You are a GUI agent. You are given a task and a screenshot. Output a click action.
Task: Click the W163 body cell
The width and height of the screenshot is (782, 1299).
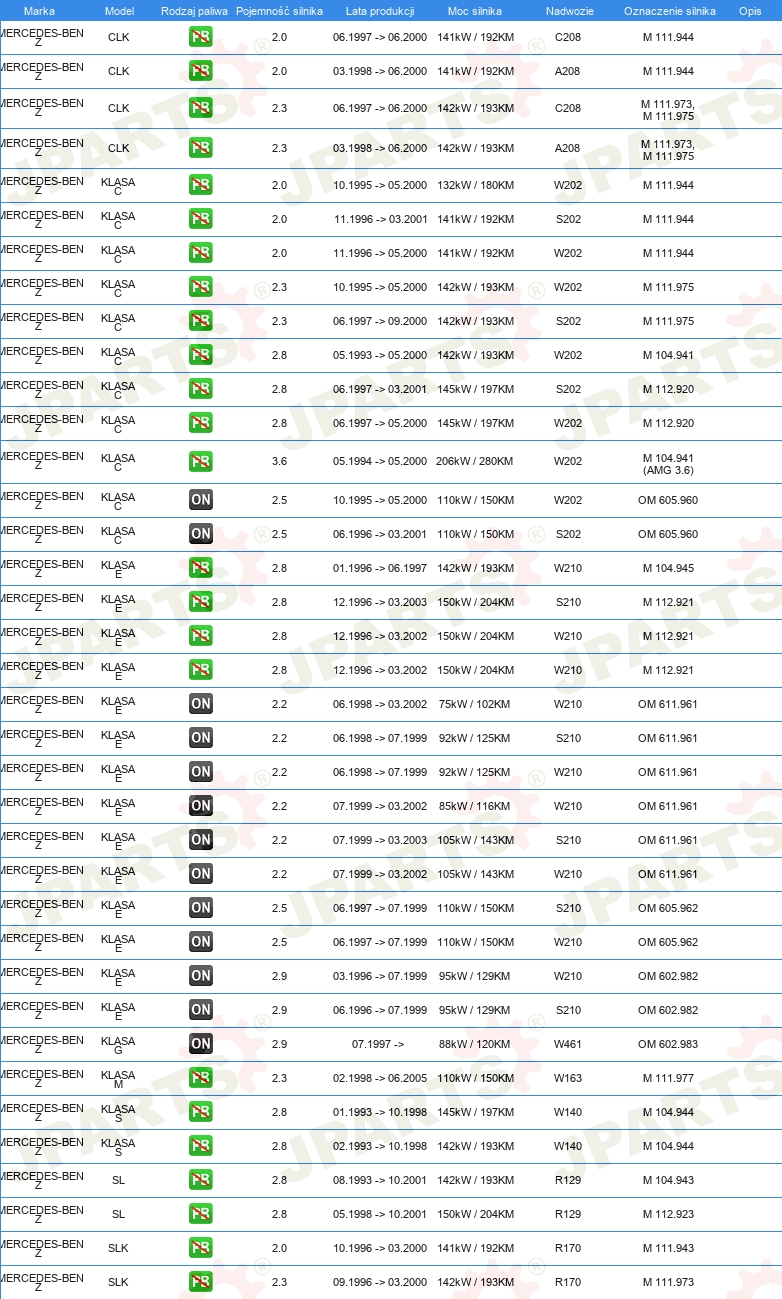(x=567, y=1079)
